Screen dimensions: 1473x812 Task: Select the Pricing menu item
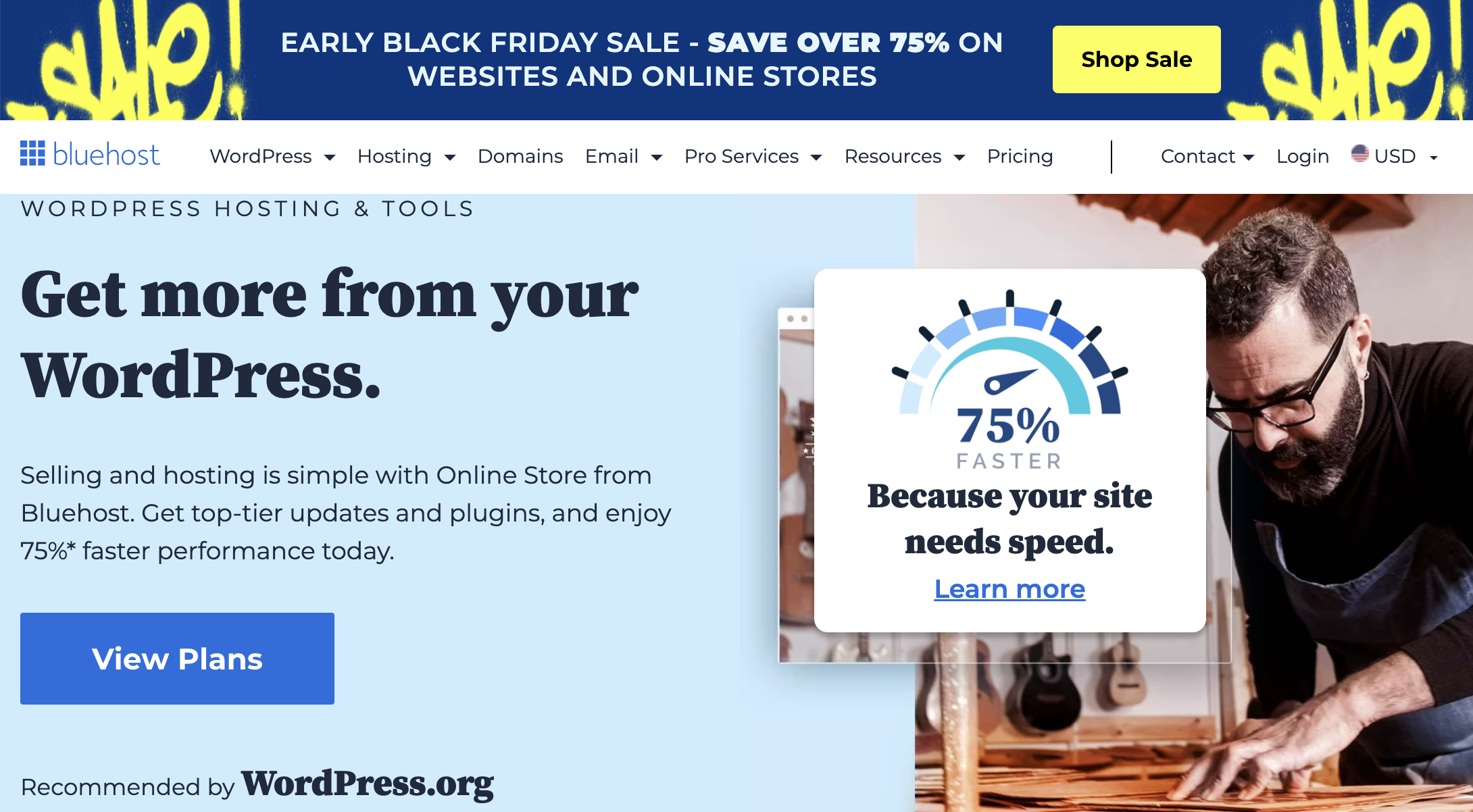[1019, 156]
